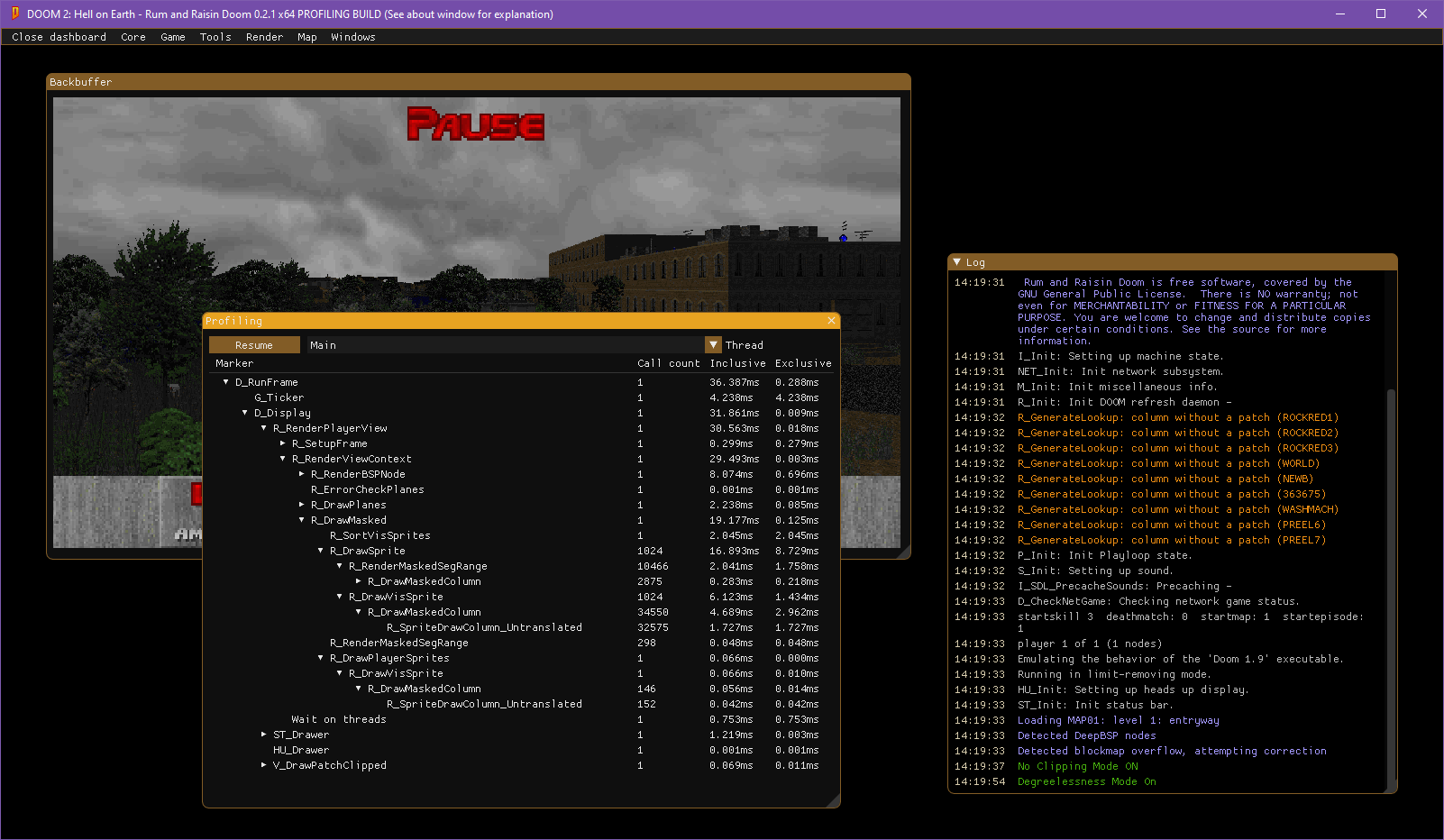
Task: Expand the R_SetupFrame node
Action: [x=282, y=443]
